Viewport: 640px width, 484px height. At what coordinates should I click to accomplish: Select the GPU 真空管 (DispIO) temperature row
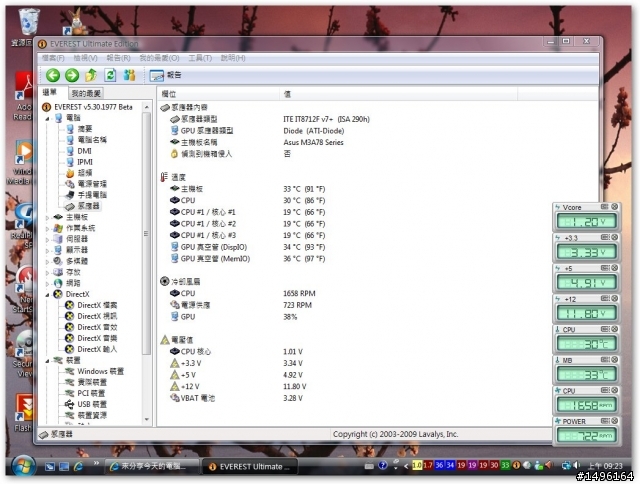point(248,247)
